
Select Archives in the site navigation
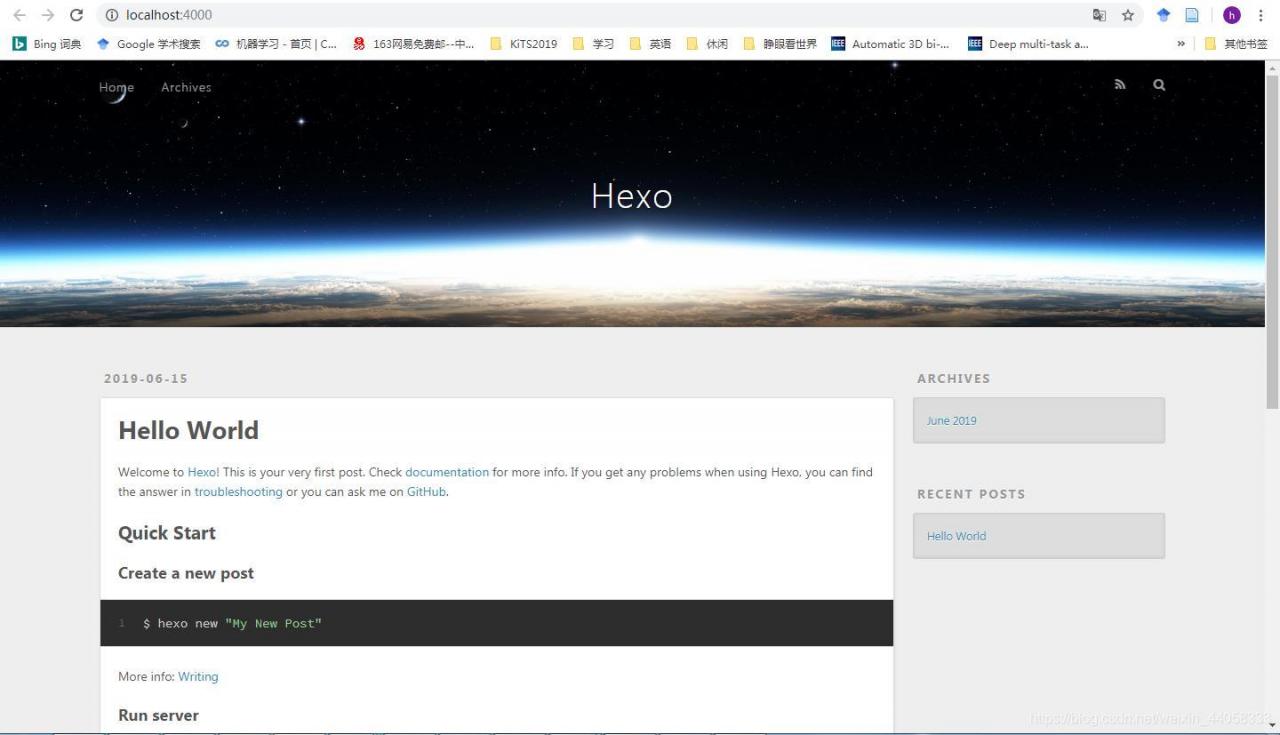point(185,87)
